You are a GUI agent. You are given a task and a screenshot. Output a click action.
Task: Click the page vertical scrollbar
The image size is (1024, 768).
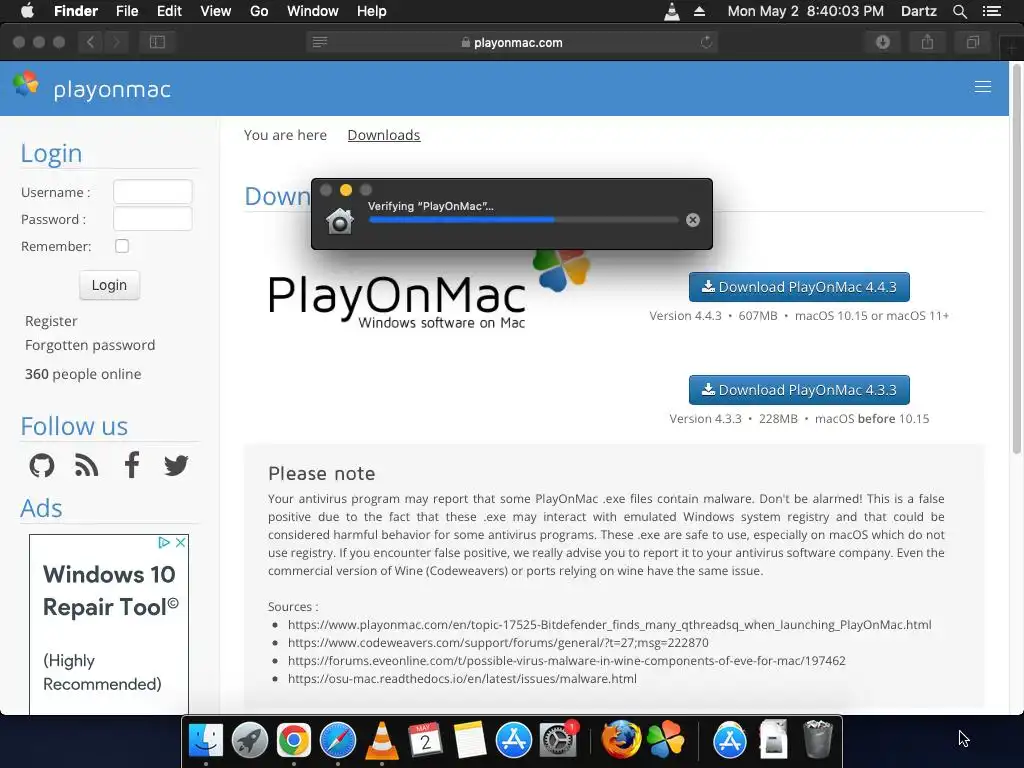[1016, 258]
